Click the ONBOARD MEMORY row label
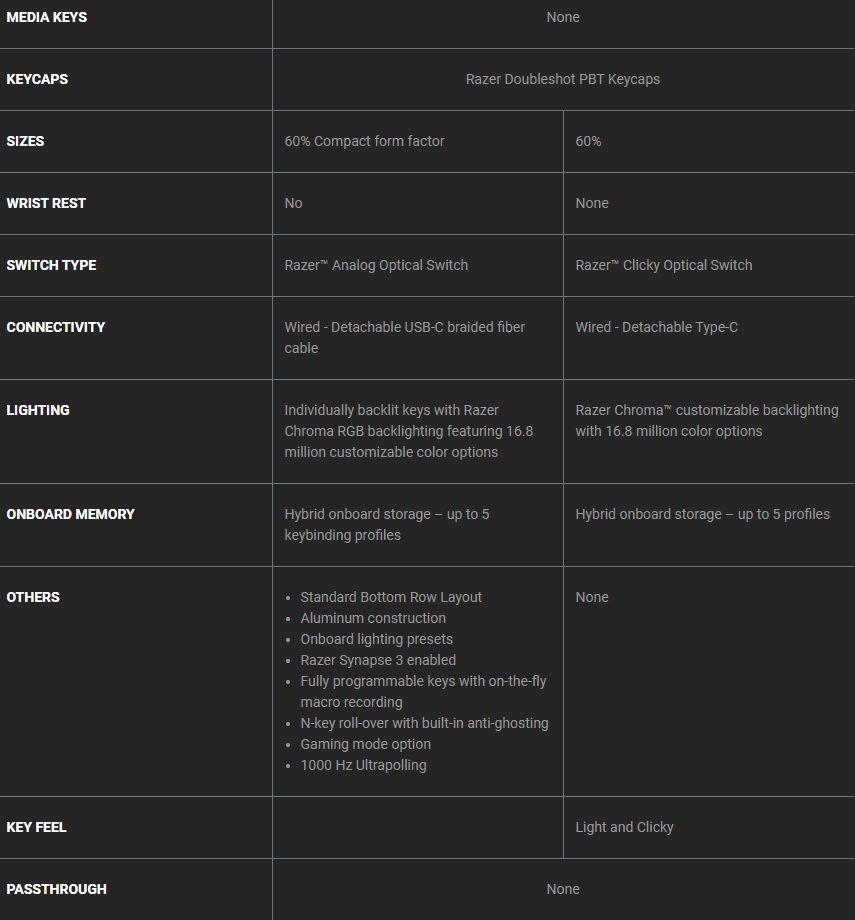The height and width of the screenshot is (920, 855). pyautogui.click(x=70, y=514)
